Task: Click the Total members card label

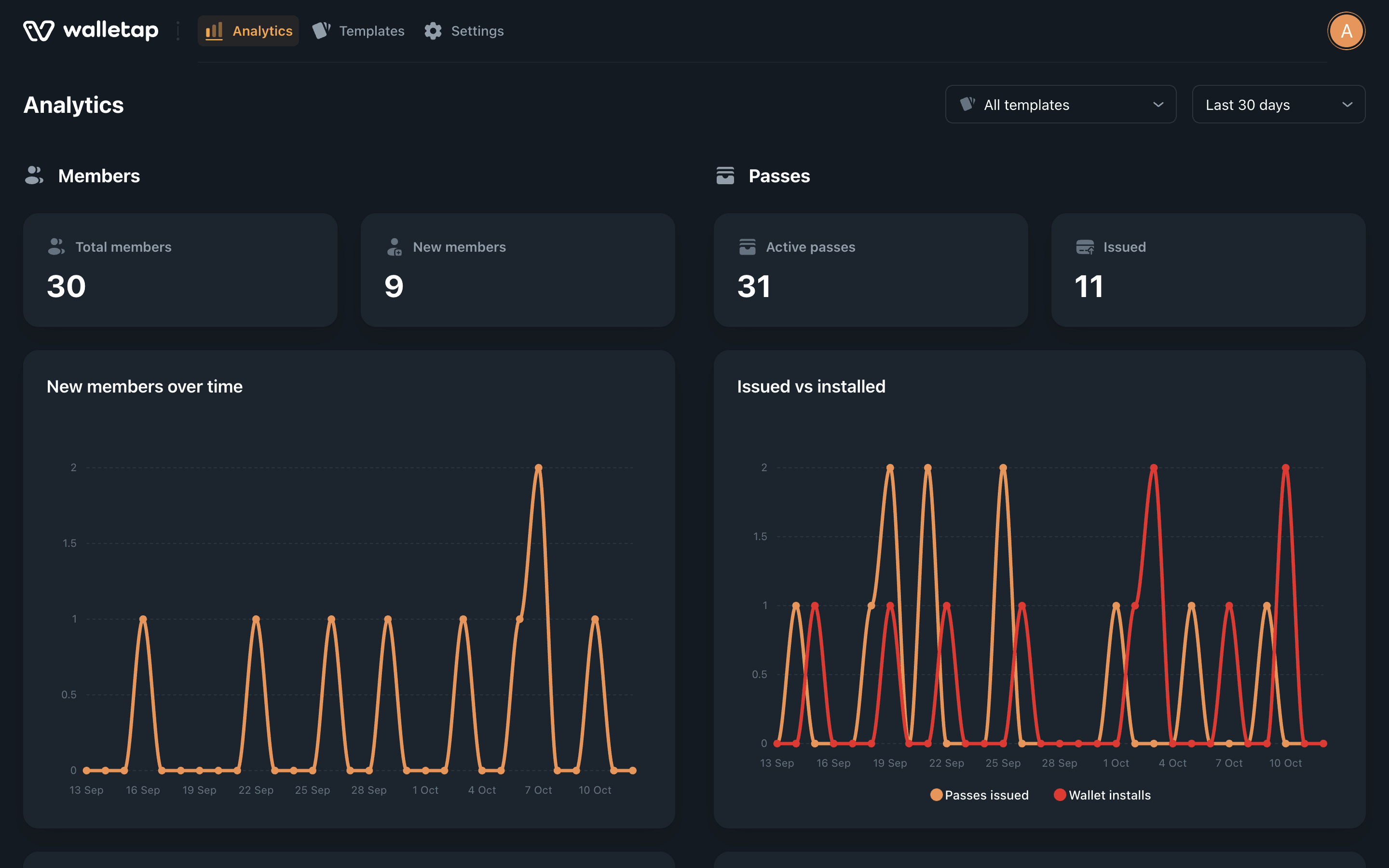Action: 123,247
